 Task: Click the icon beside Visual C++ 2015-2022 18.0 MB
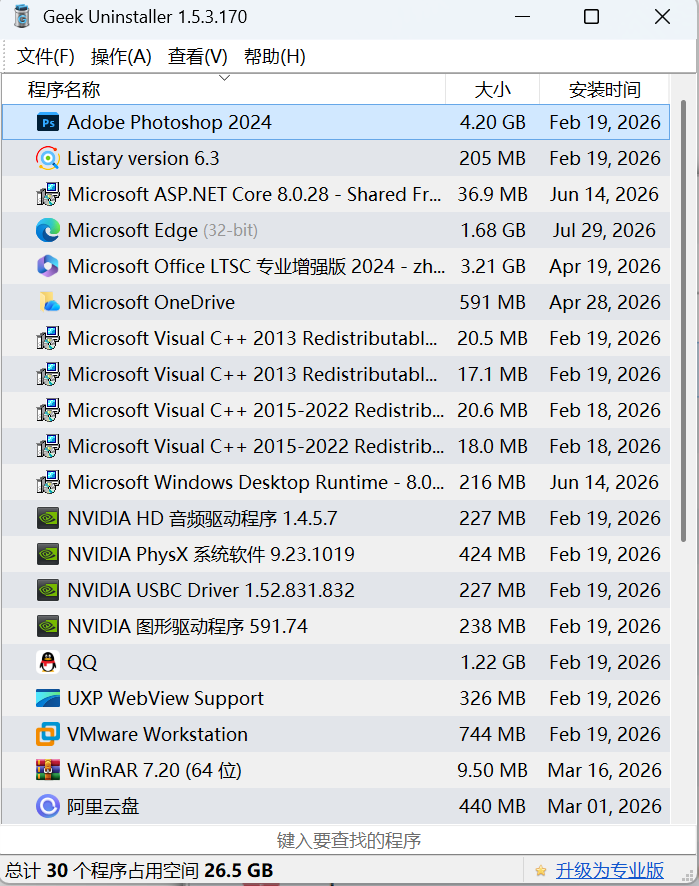48,446
